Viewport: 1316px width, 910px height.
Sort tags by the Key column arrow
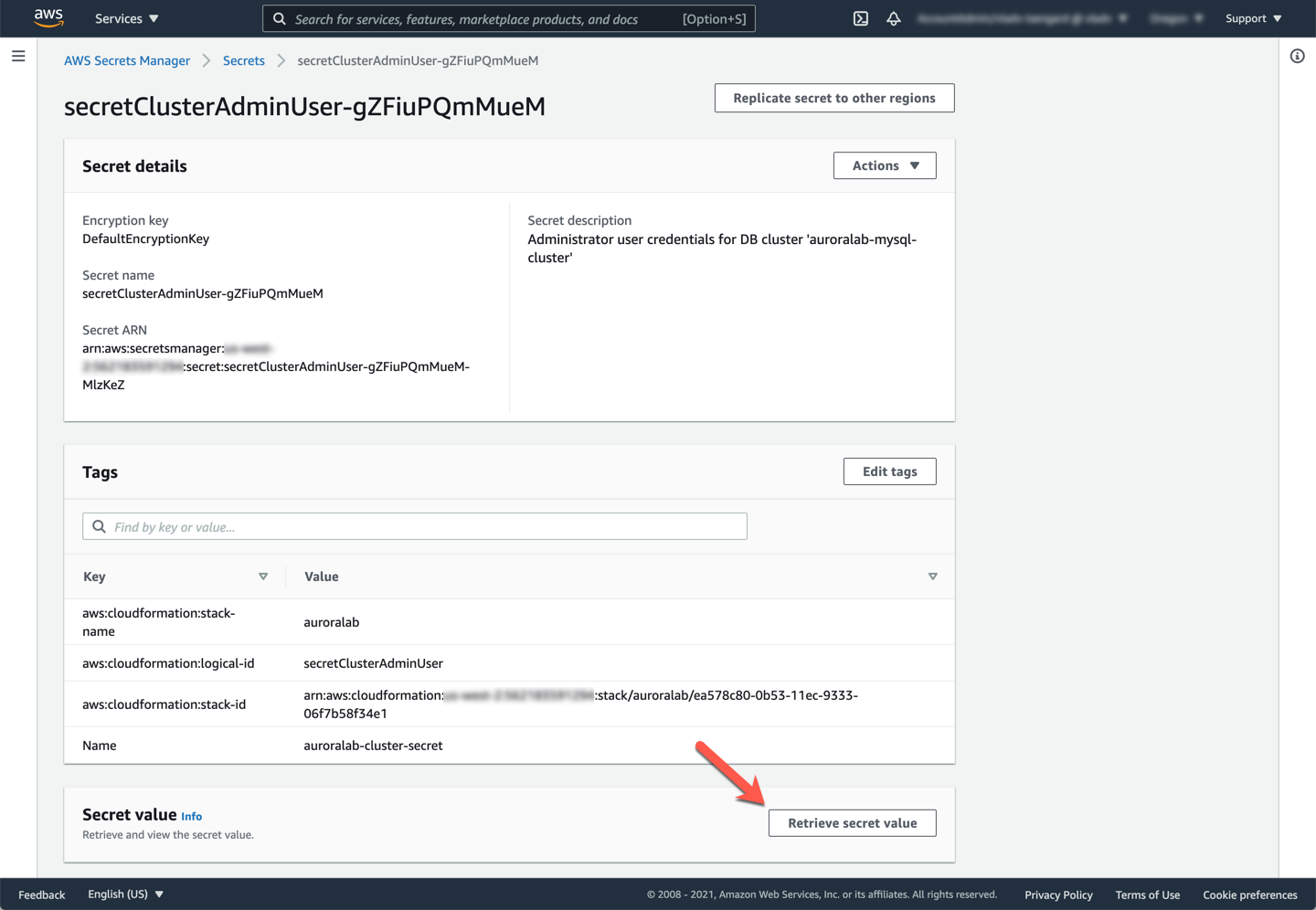click(x=263, y=577)
